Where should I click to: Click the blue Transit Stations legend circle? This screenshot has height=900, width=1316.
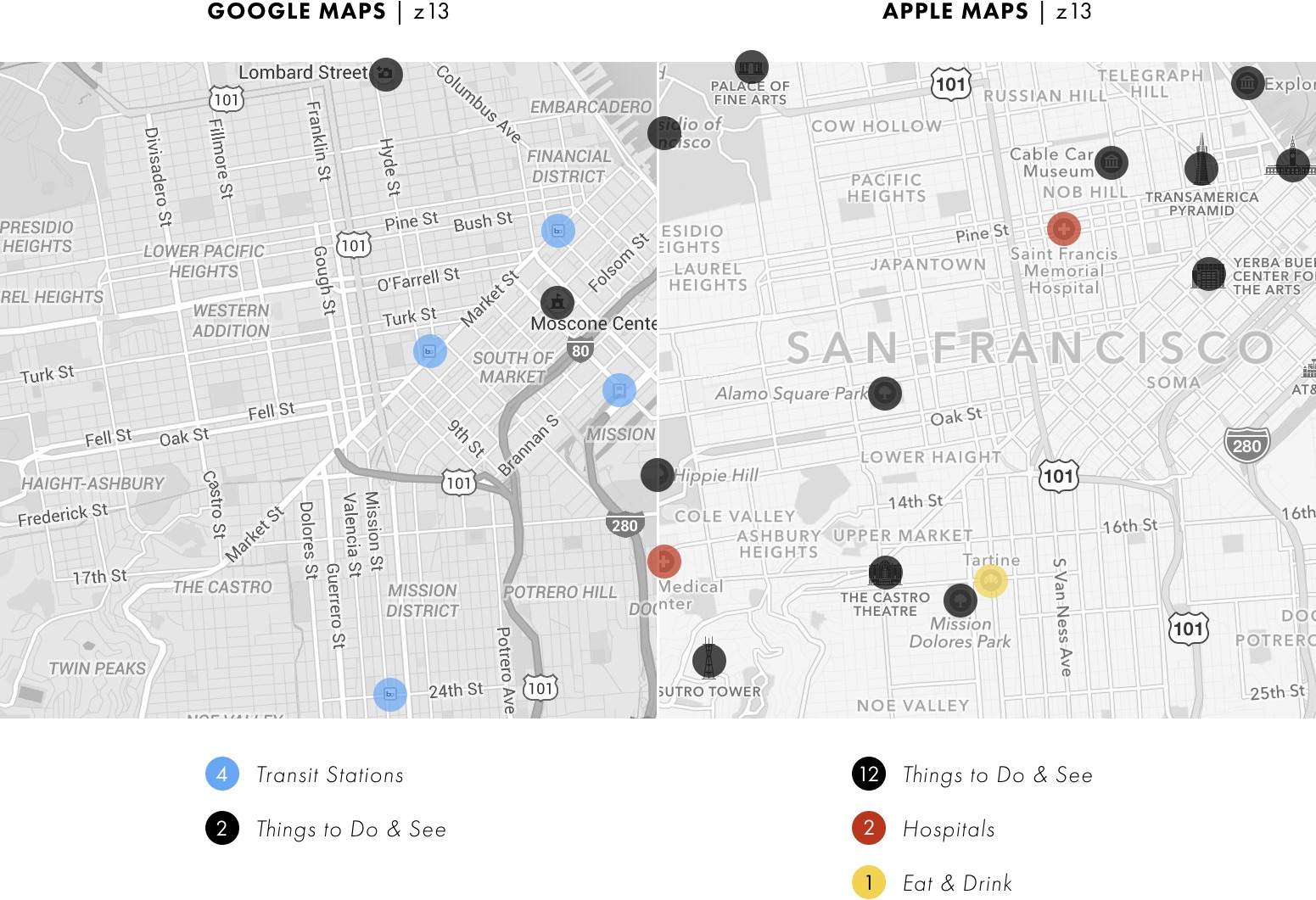click(221, 774)
